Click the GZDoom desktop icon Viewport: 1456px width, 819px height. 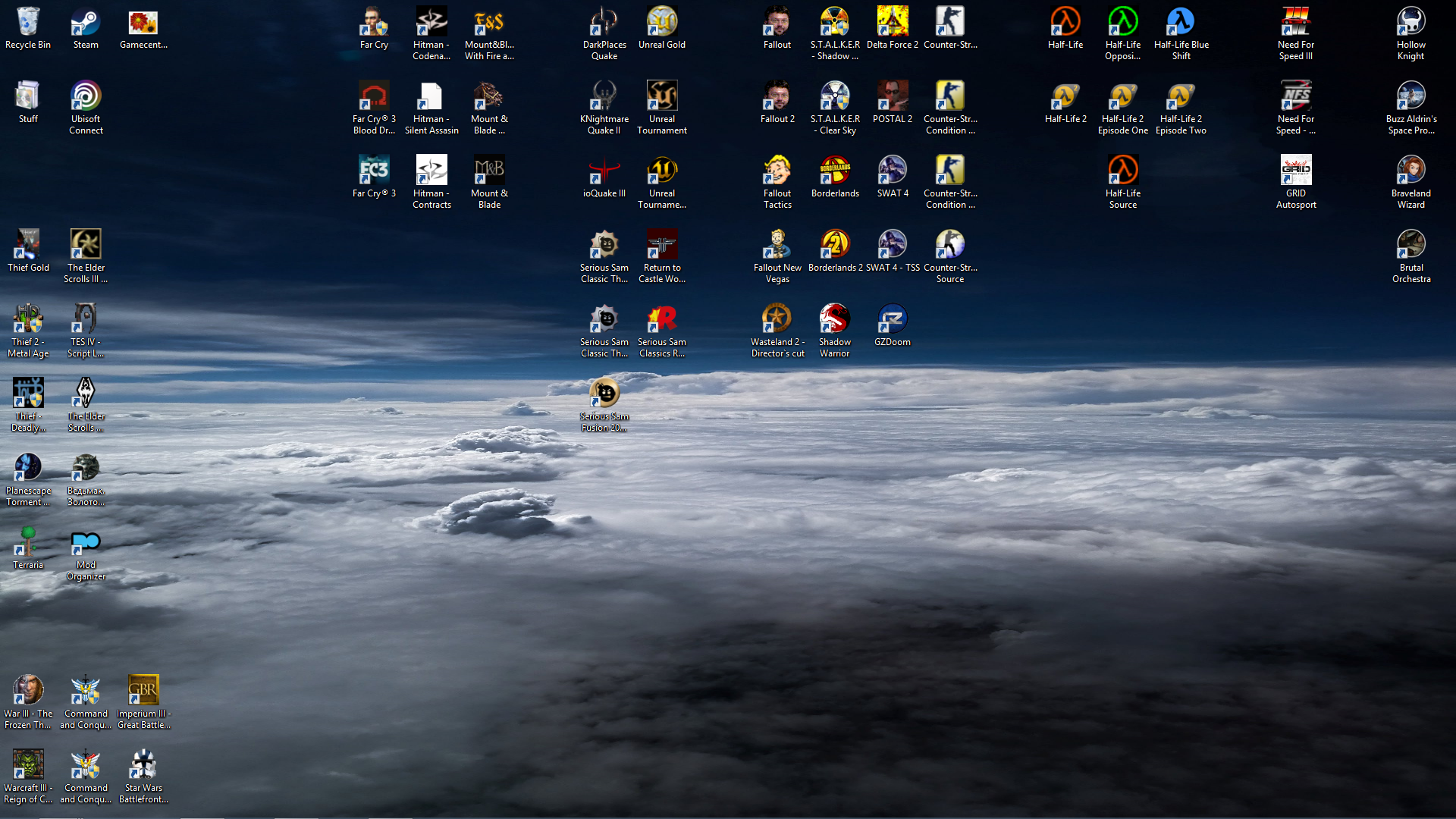[x=893, y=319]
